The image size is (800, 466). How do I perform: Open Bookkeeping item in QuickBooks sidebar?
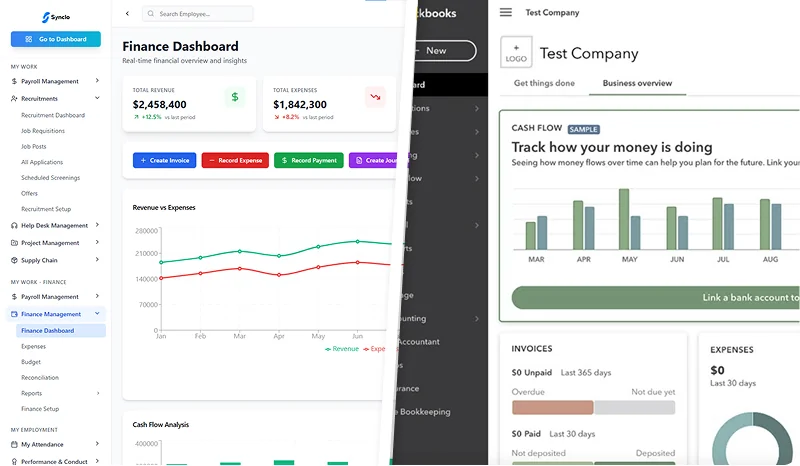(x=424, y=412)
